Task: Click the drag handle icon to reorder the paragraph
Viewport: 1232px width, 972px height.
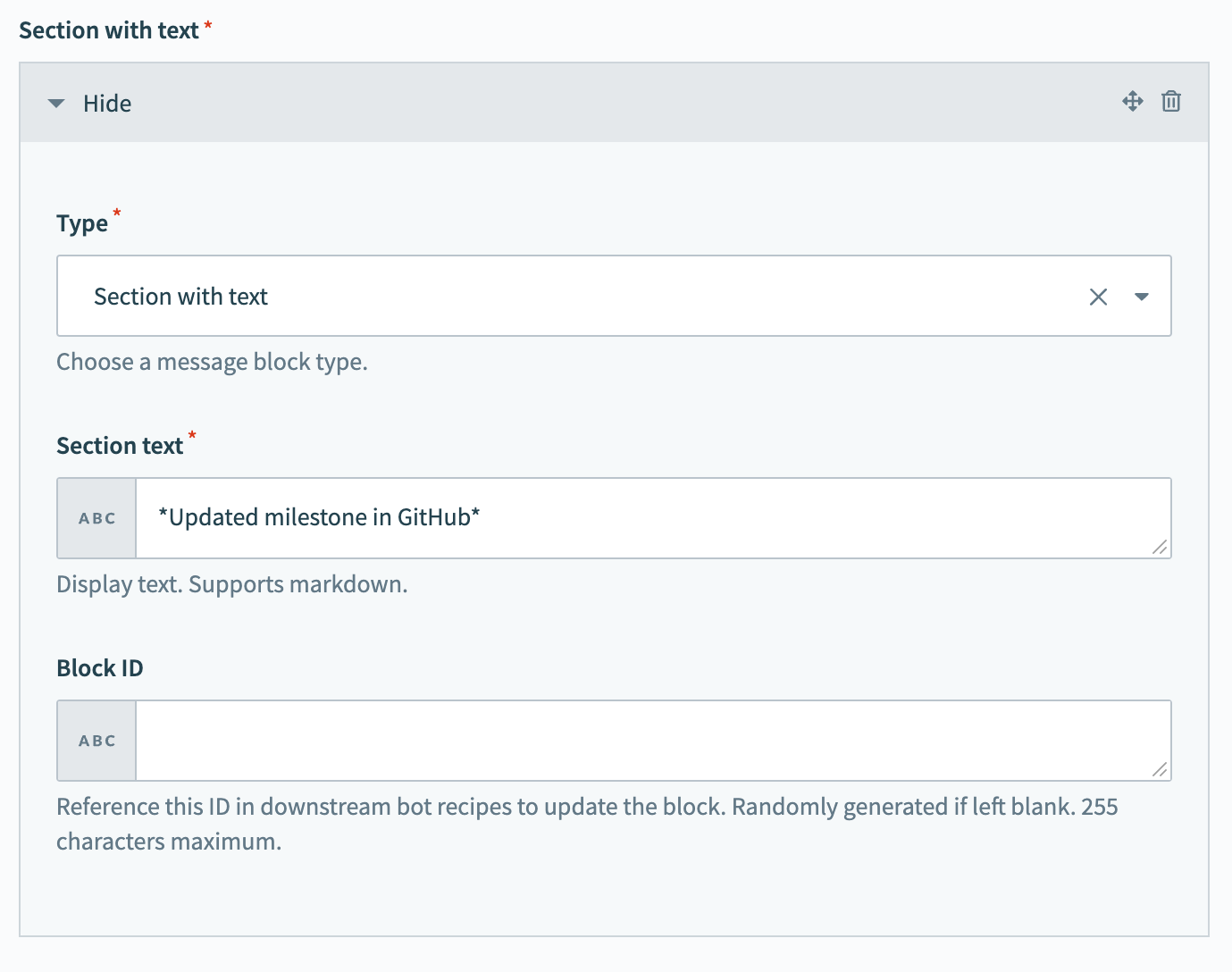Action: coord(1132,102)
